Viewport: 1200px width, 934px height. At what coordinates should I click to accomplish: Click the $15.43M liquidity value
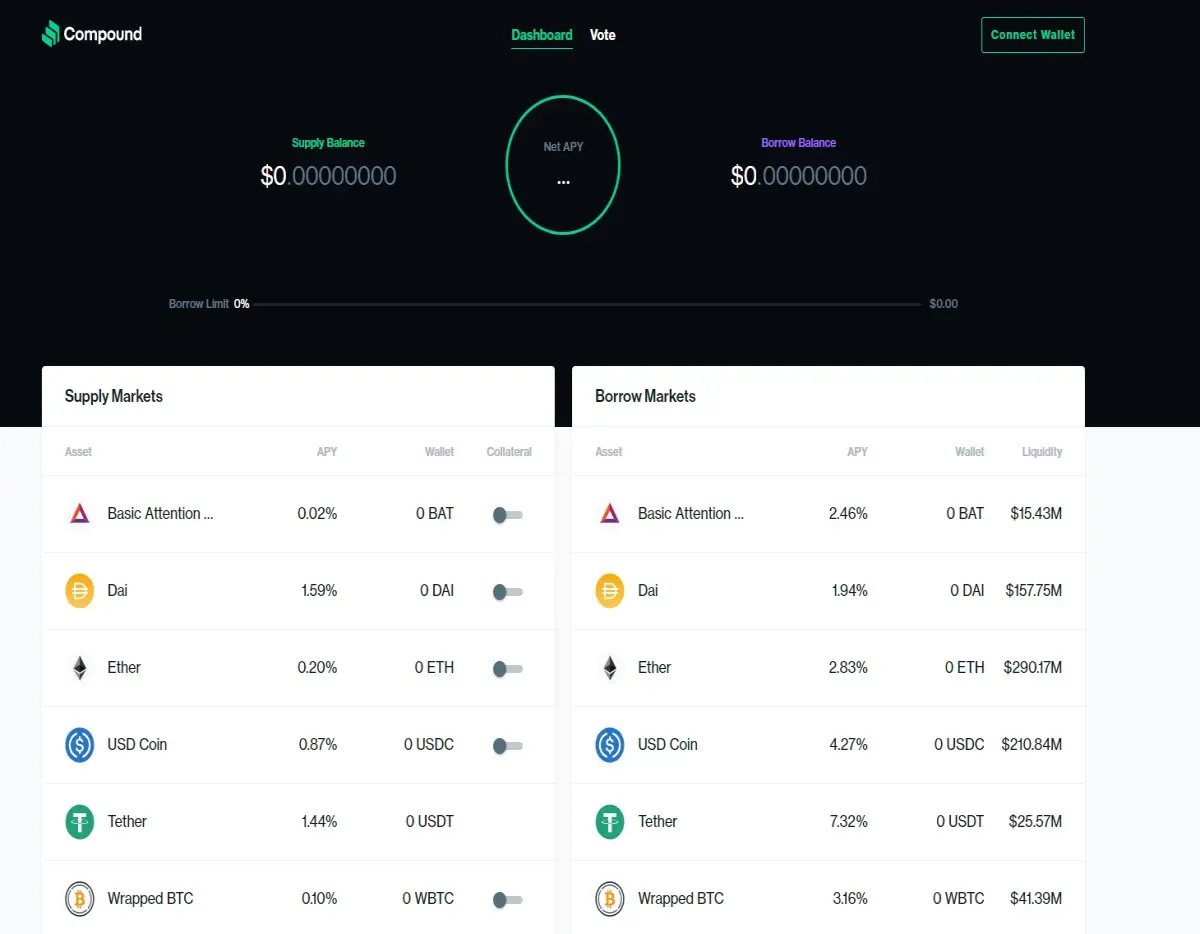tap(1036, 513)
